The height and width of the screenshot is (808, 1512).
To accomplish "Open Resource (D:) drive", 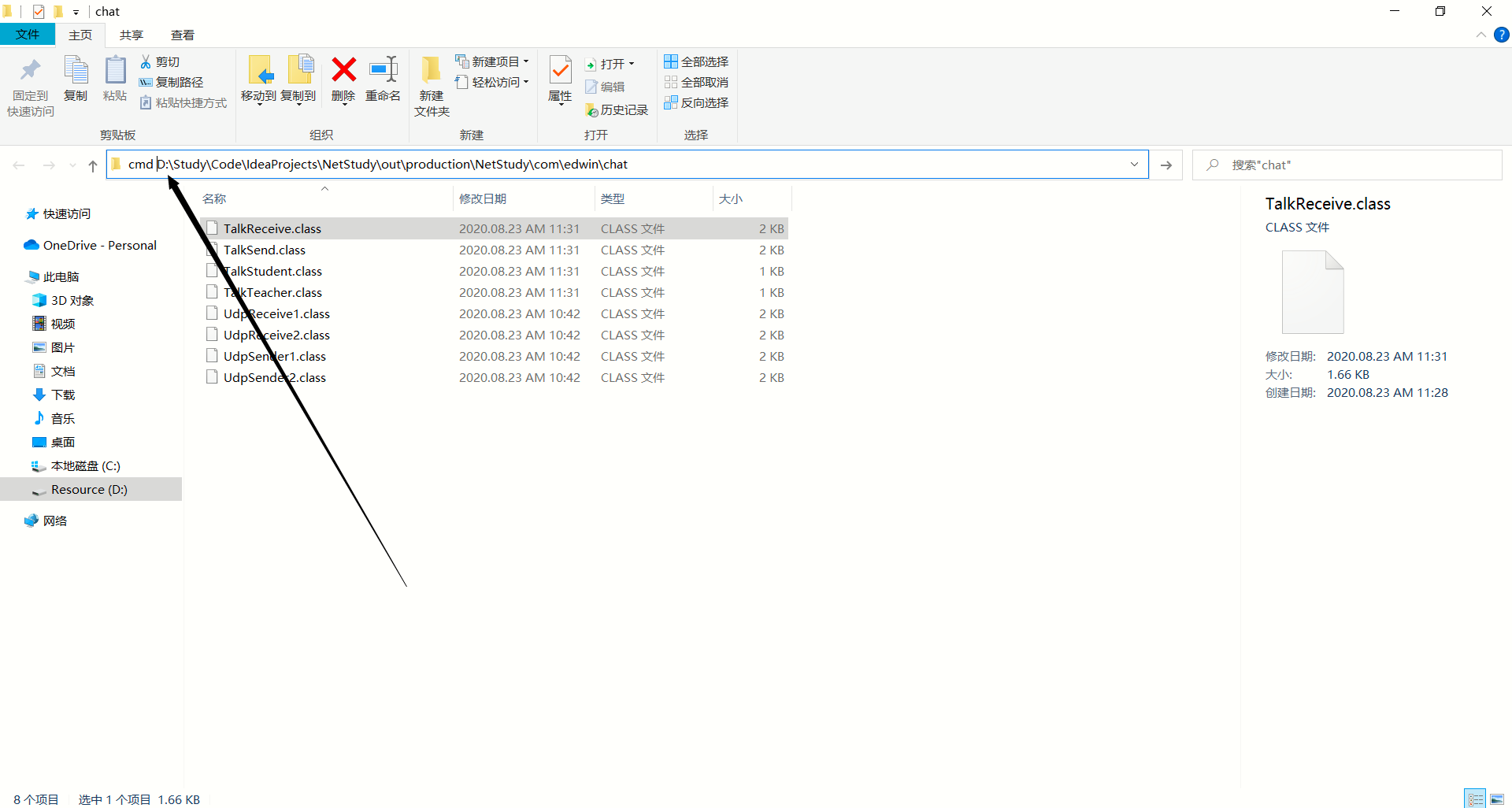I will pos(91,489).
